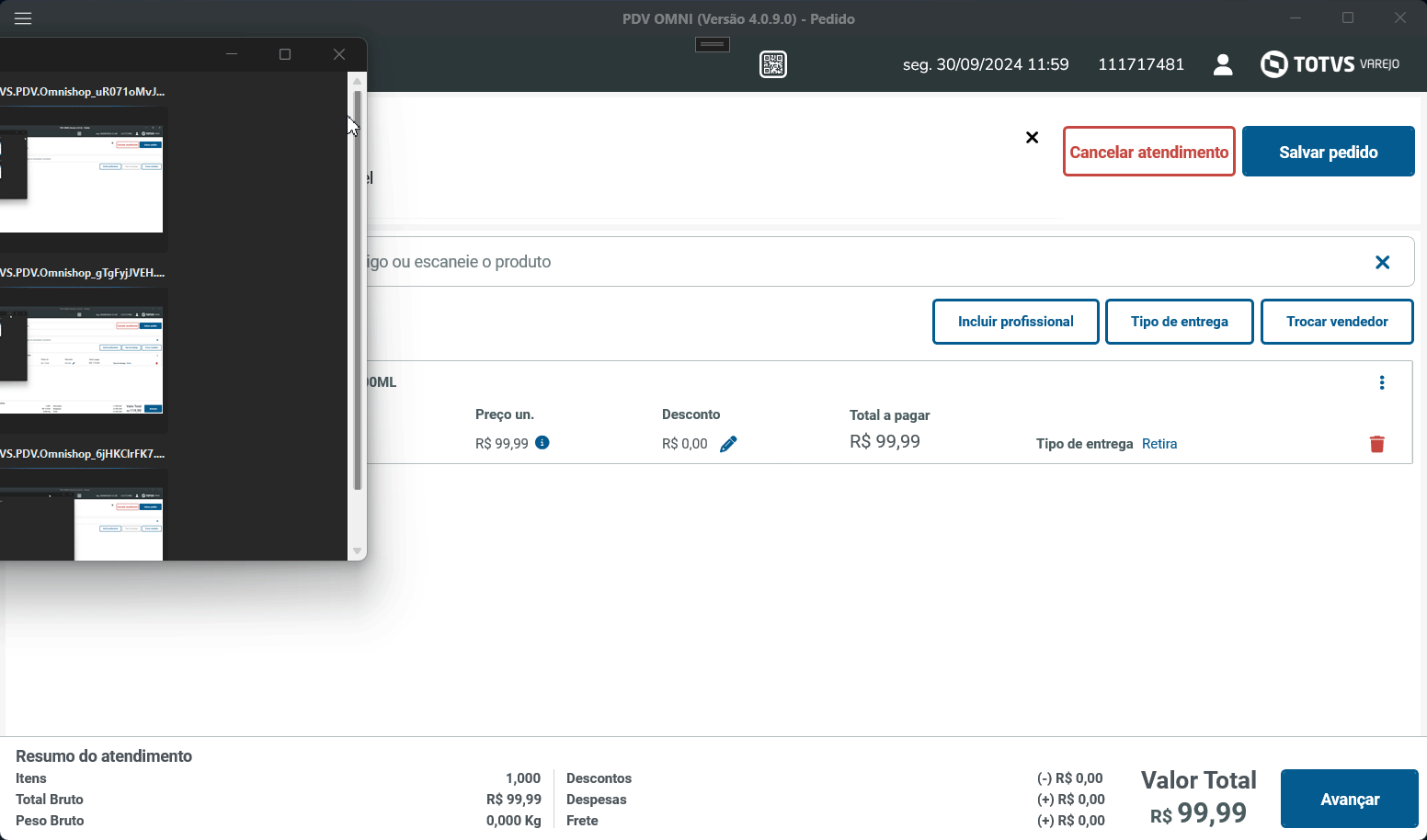This screenshot has height=840, width=1427.
Task: Click the 'Total Bruto' label in summary
Action: pos(50,800)
